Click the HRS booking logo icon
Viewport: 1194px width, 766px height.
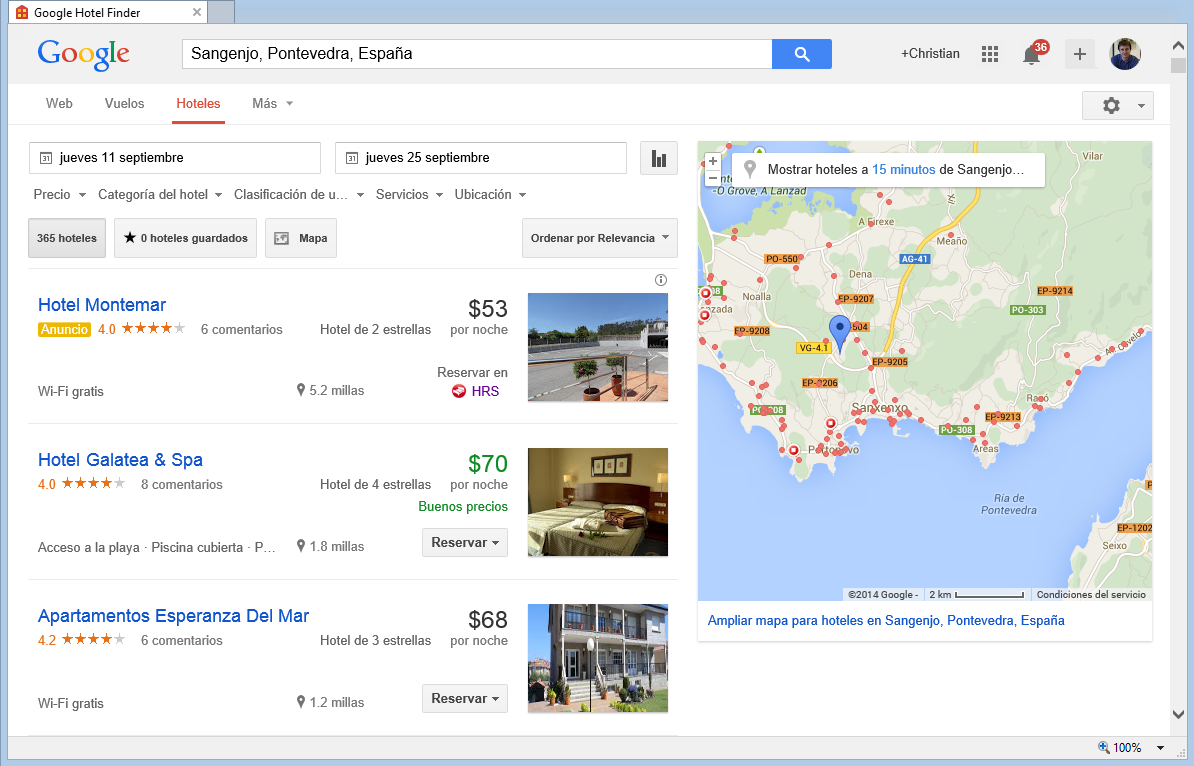(x=458, y=391)
